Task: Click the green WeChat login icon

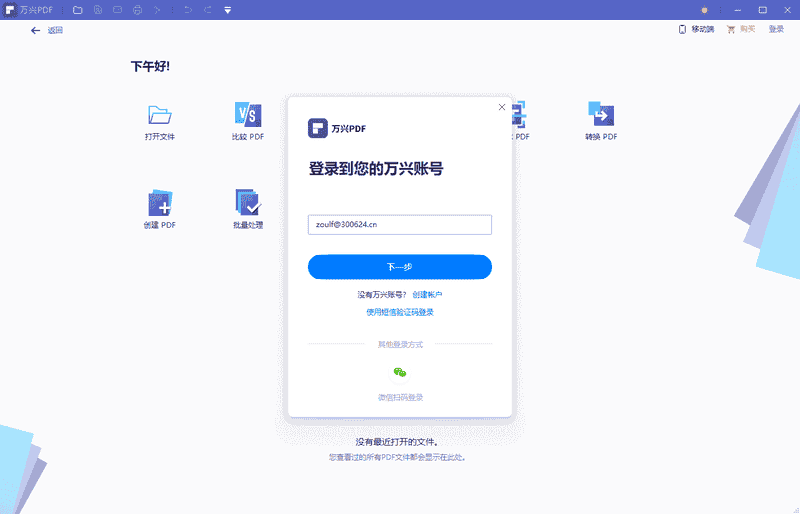Action: (x=400, y=373)
